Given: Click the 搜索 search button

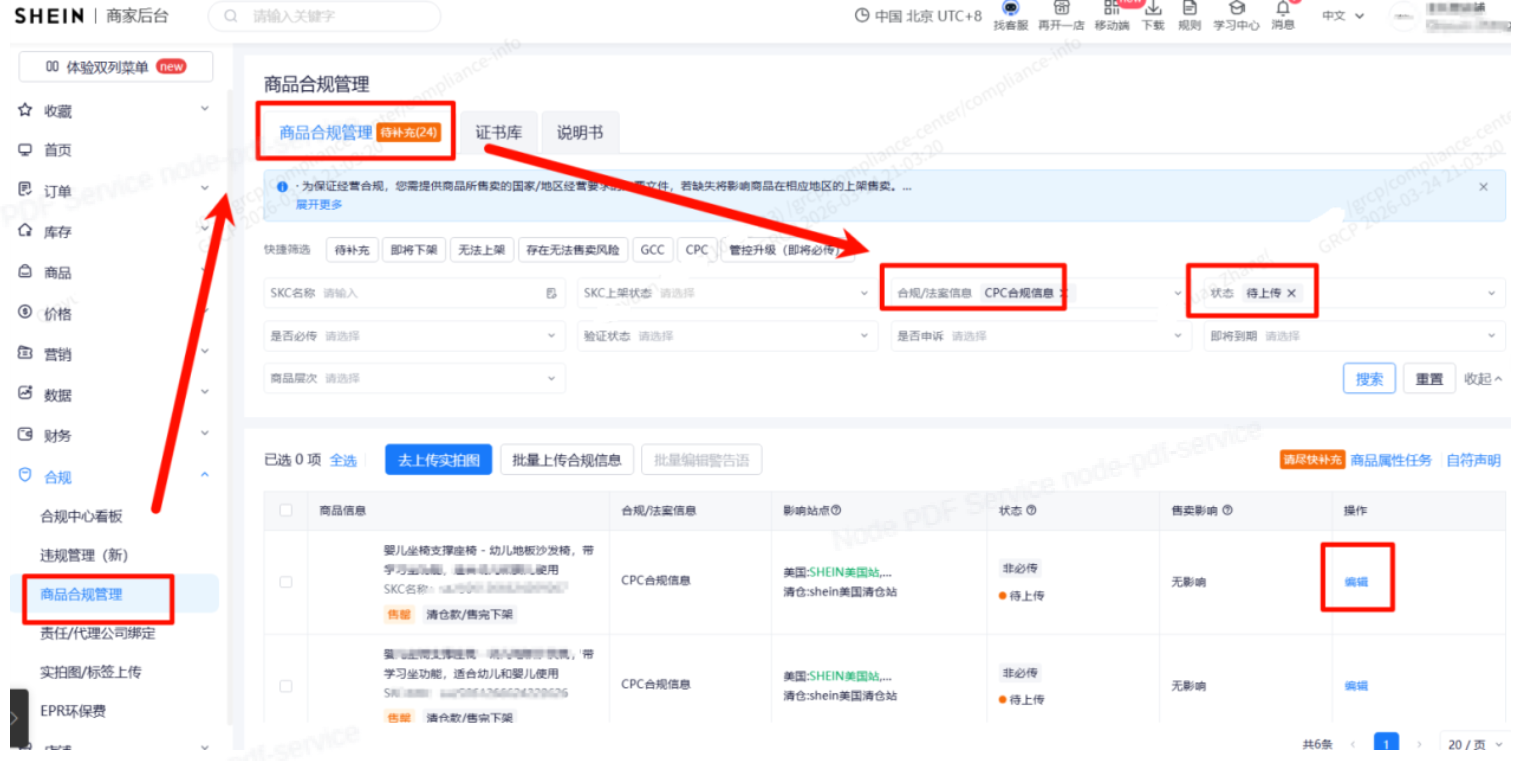Looking at the screenshot, I should (x=1369, y=379).
